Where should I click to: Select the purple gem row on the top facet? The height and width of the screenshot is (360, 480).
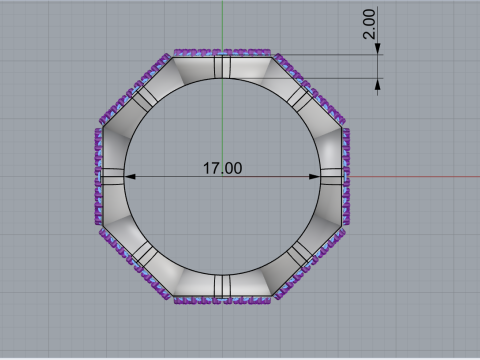click(x=222, y=53)
